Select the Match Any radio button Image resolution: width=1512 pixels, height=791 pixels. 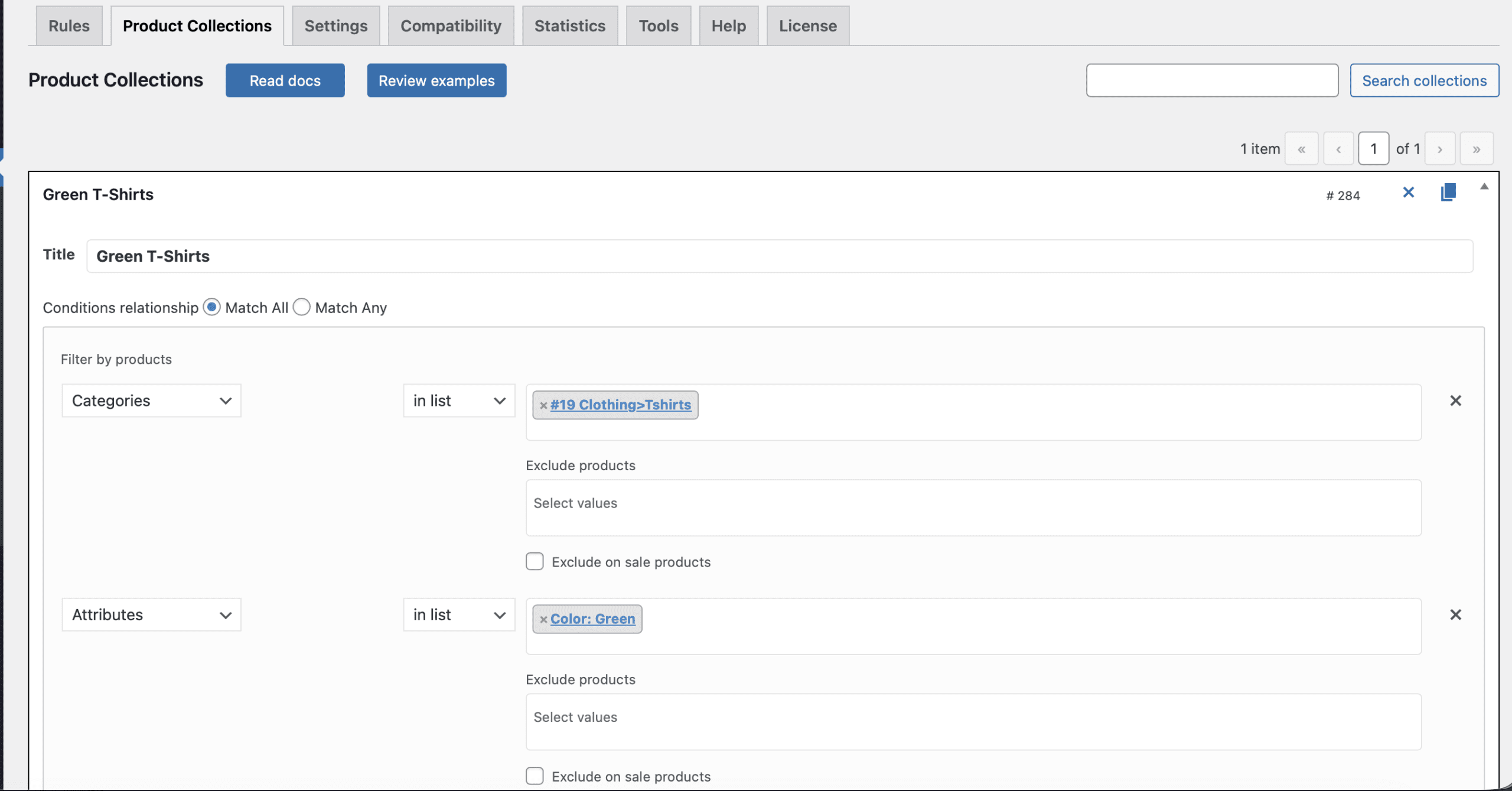click(302, 307)
